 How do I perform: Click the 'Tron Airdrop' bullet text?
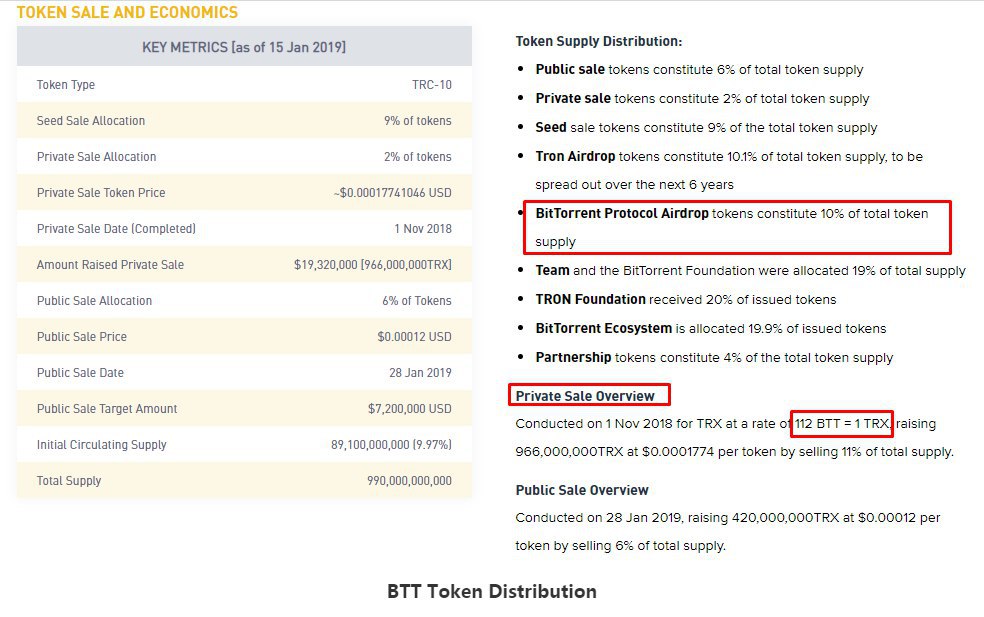(729, 170)
